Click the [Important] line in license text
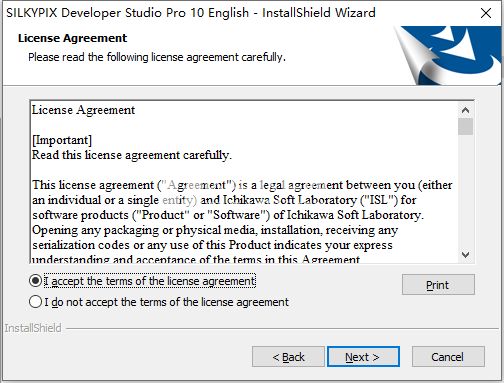 62,140
